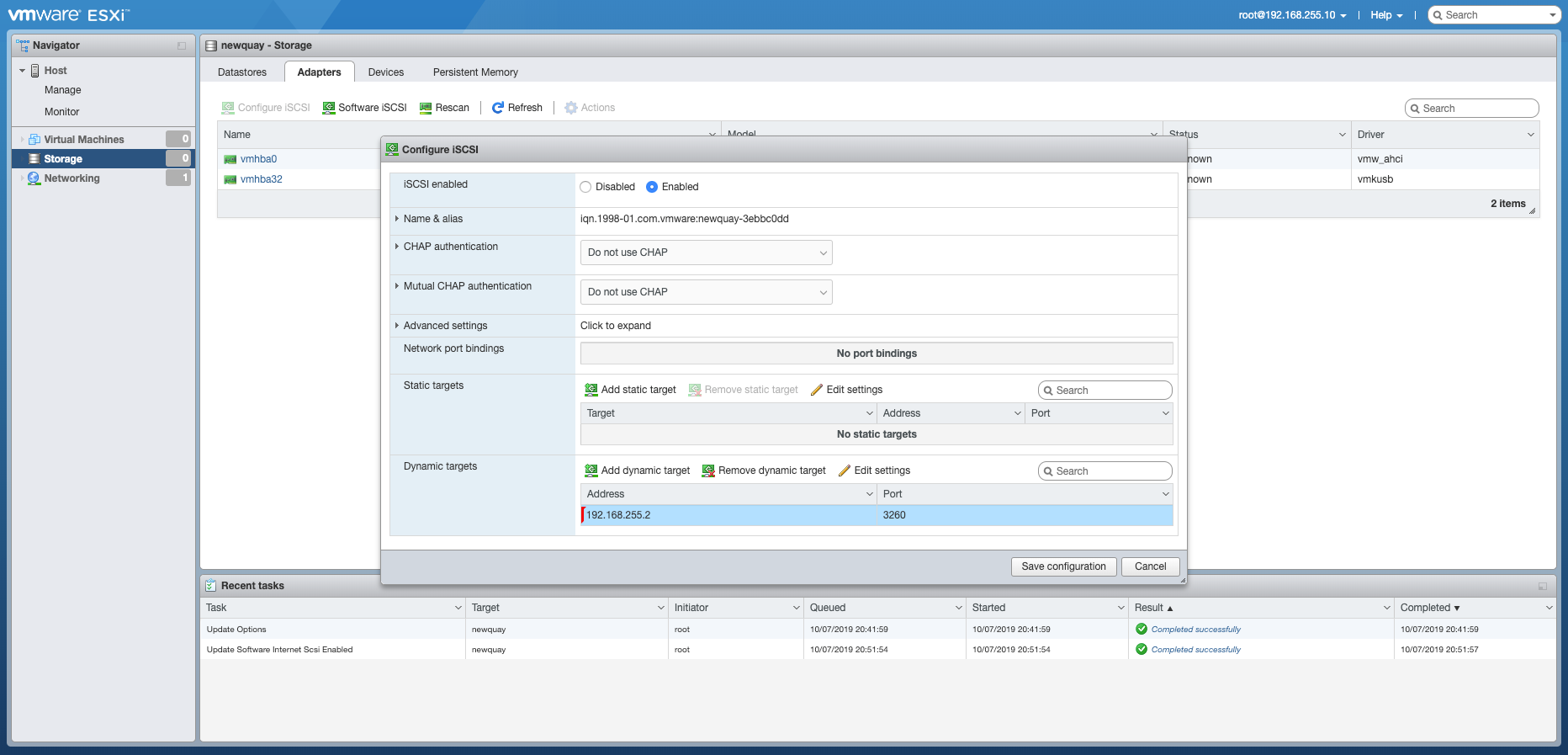Viewport: 1568px width, 755px height.
Task: Click the newquay Storage header icon
Action: tap(211, 45)
